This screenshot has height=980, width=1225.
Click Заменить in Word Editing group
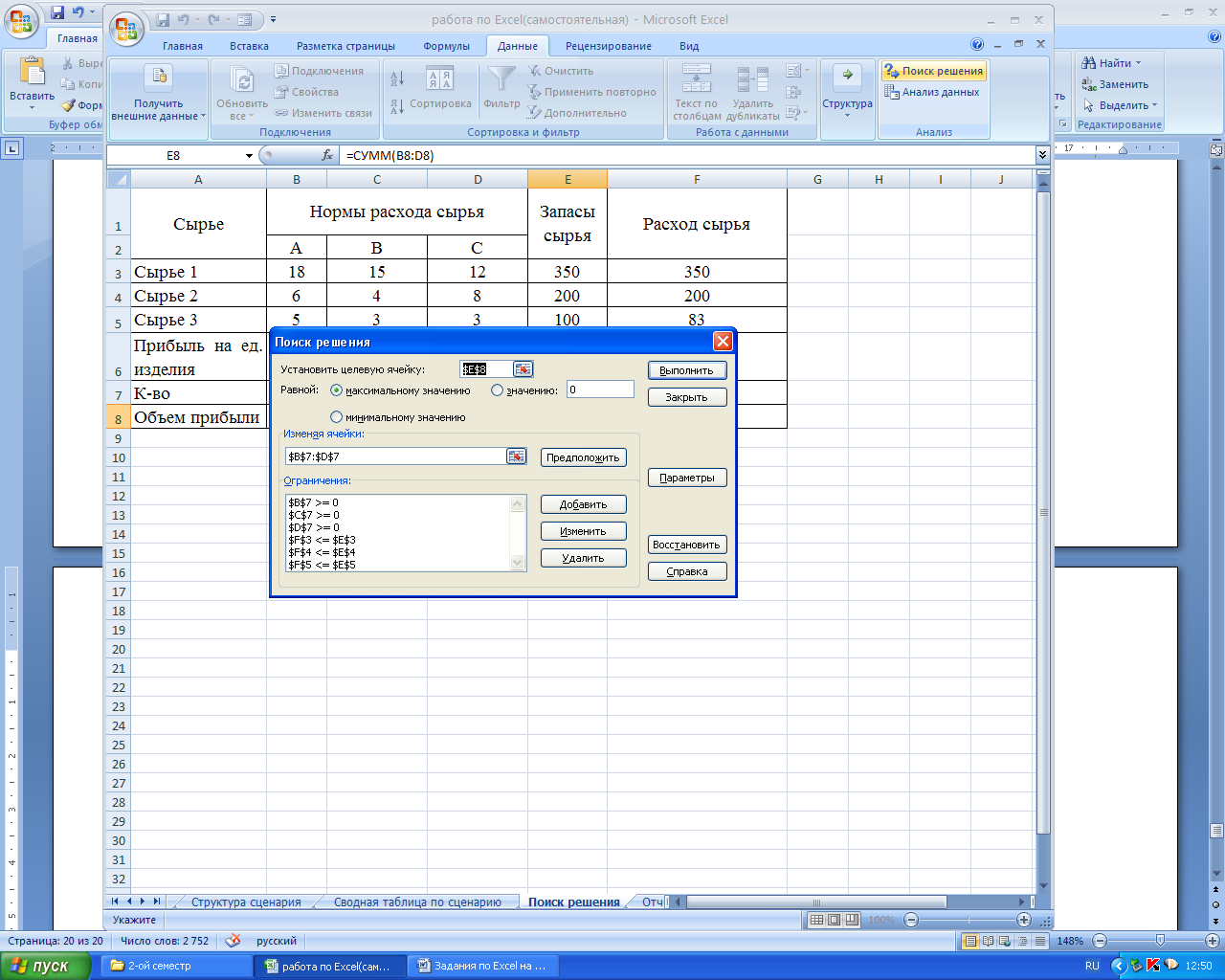[x=1115, y=84]
